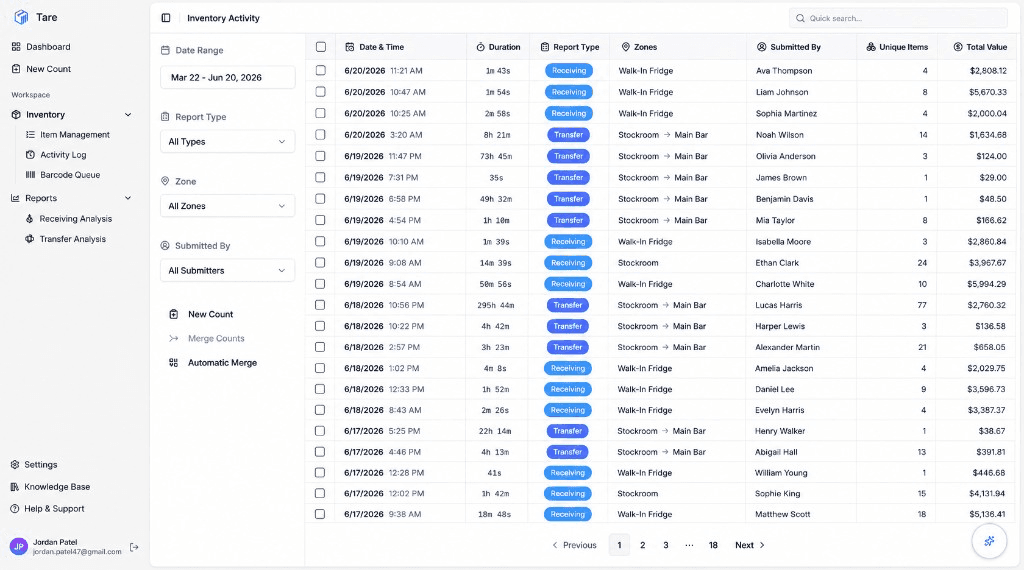This screenshot has height=570, width=1024.
Task: Click the Automatic Merge icon
Action: [x=174, y=362]
